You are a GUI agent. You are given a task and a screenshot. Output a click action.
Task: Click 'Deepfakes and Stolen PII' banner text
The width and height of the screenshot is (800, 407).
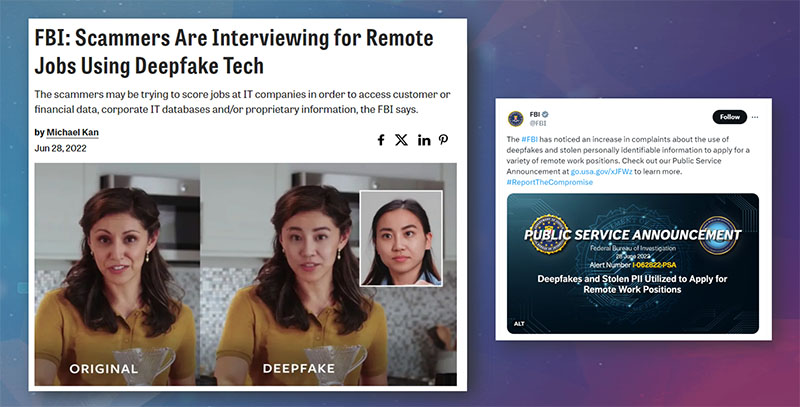pyautogui.click(x=632, y=284)
